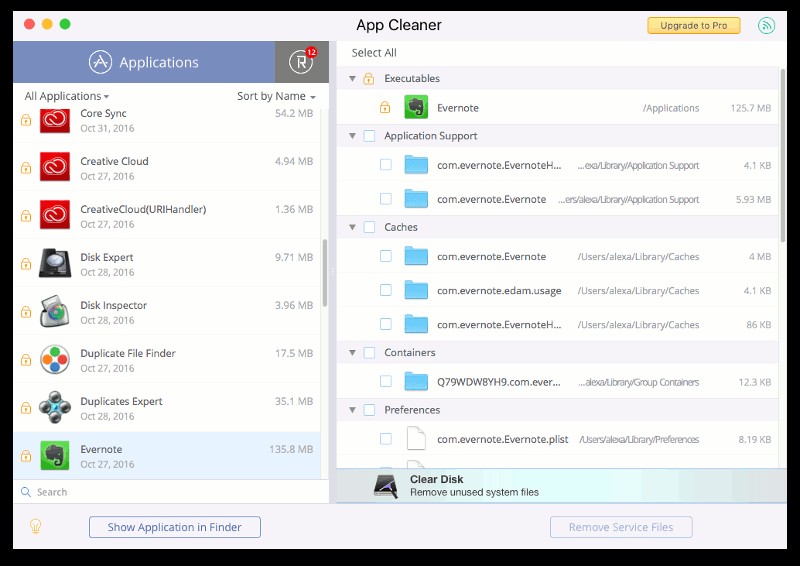
Task: Check the Containers group checkbox
Action: 369,353
